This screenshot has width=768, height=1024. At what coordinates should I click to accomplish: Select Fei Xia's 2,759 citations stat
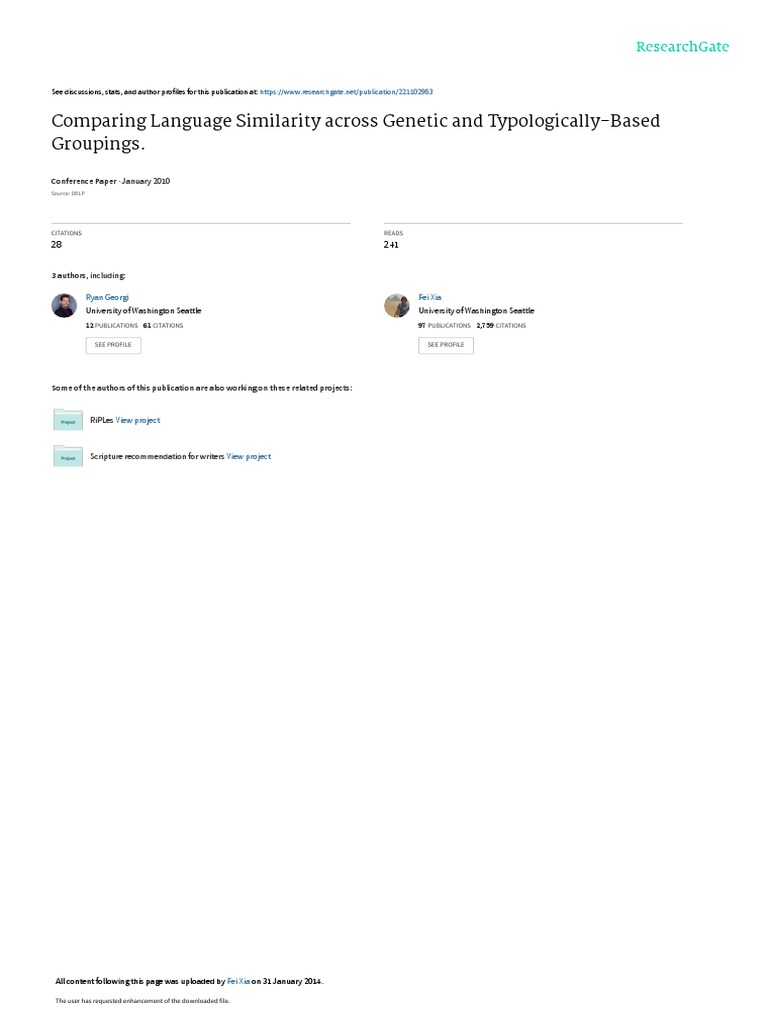tap(501, 325)
